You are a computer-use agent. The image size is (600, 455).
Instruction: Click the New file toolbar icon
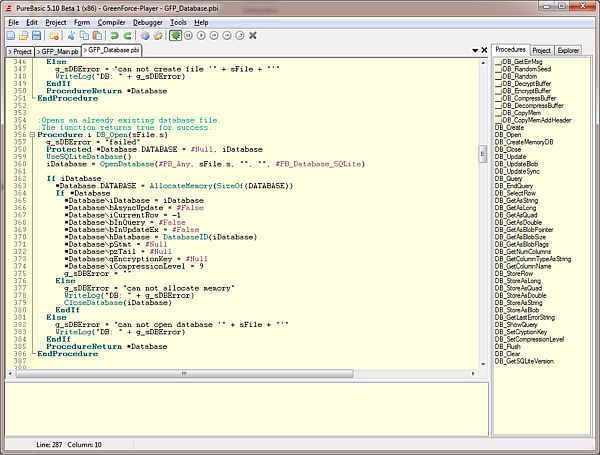tap(13, 35)
